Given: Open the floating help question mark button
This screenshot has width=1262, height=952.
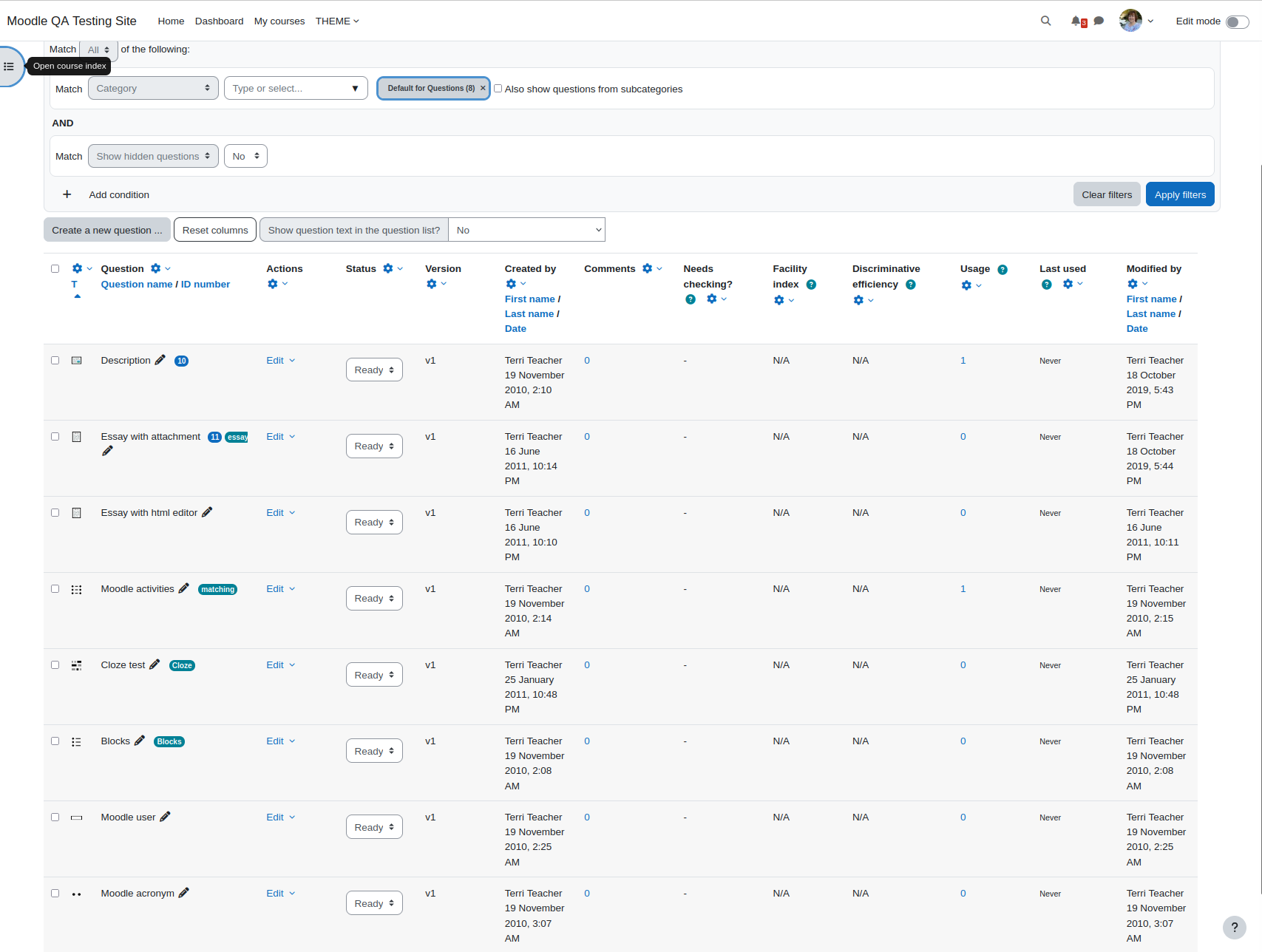Looking at the screenshot, I should (x=1234, y=928).
